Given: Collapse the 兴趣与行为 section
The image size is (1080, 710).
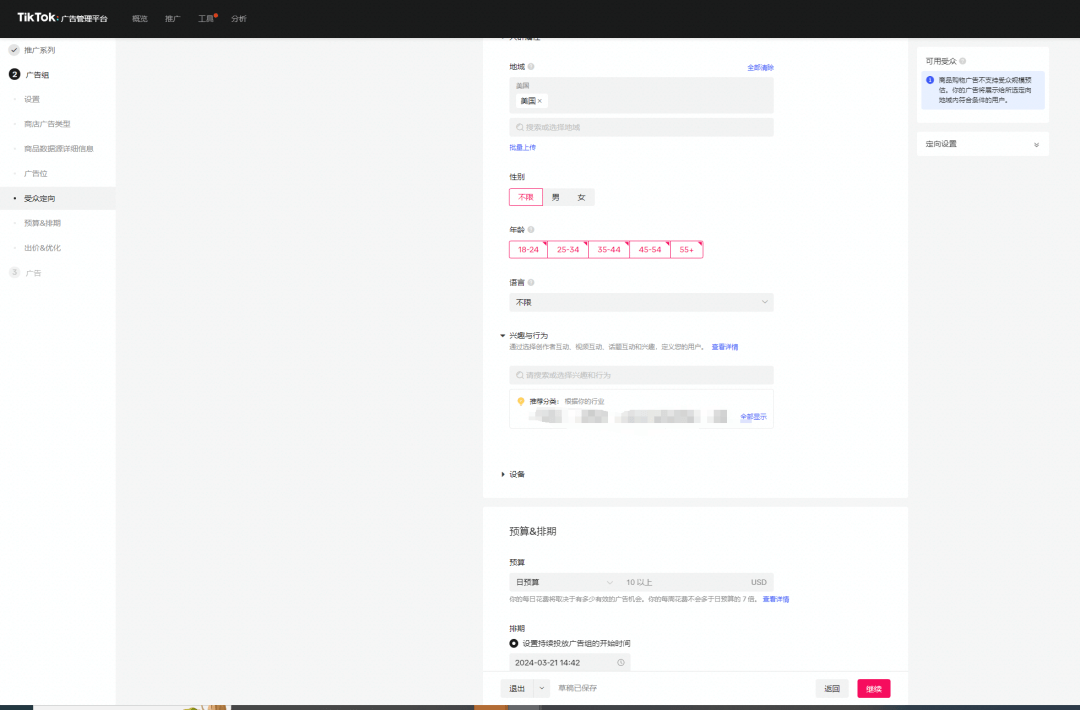Looking at the screenshot, I should coord(503,336).
